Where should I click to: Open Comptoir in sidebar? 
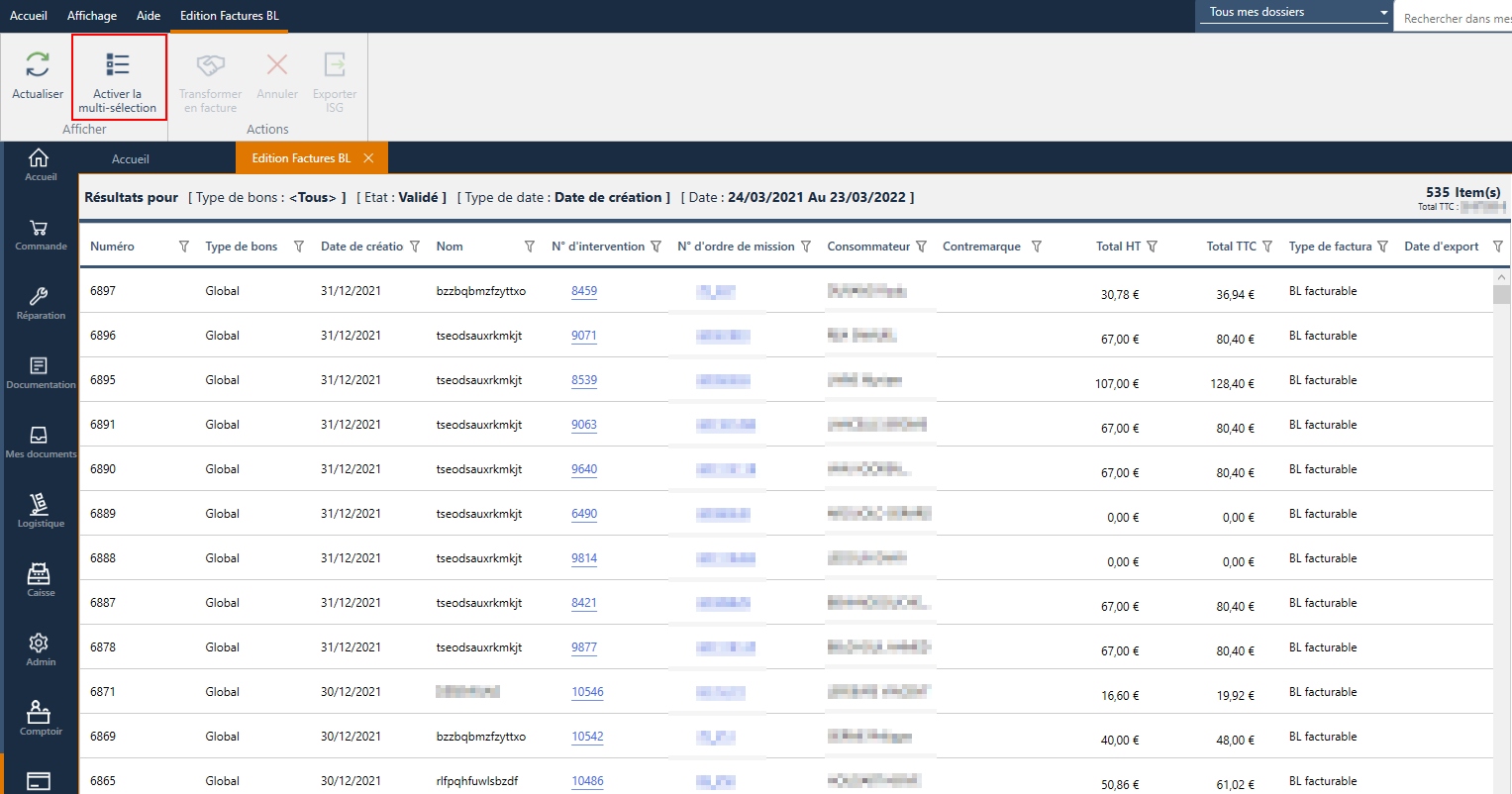tap(40, 720)
